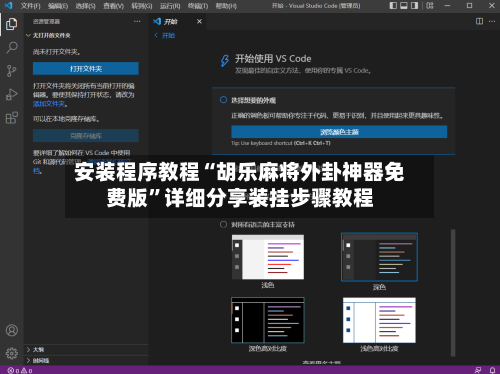This screenshot has width=500, height=374.
Task: Toggle the primary side bar layout icon
Action: [x=393, y=6]
